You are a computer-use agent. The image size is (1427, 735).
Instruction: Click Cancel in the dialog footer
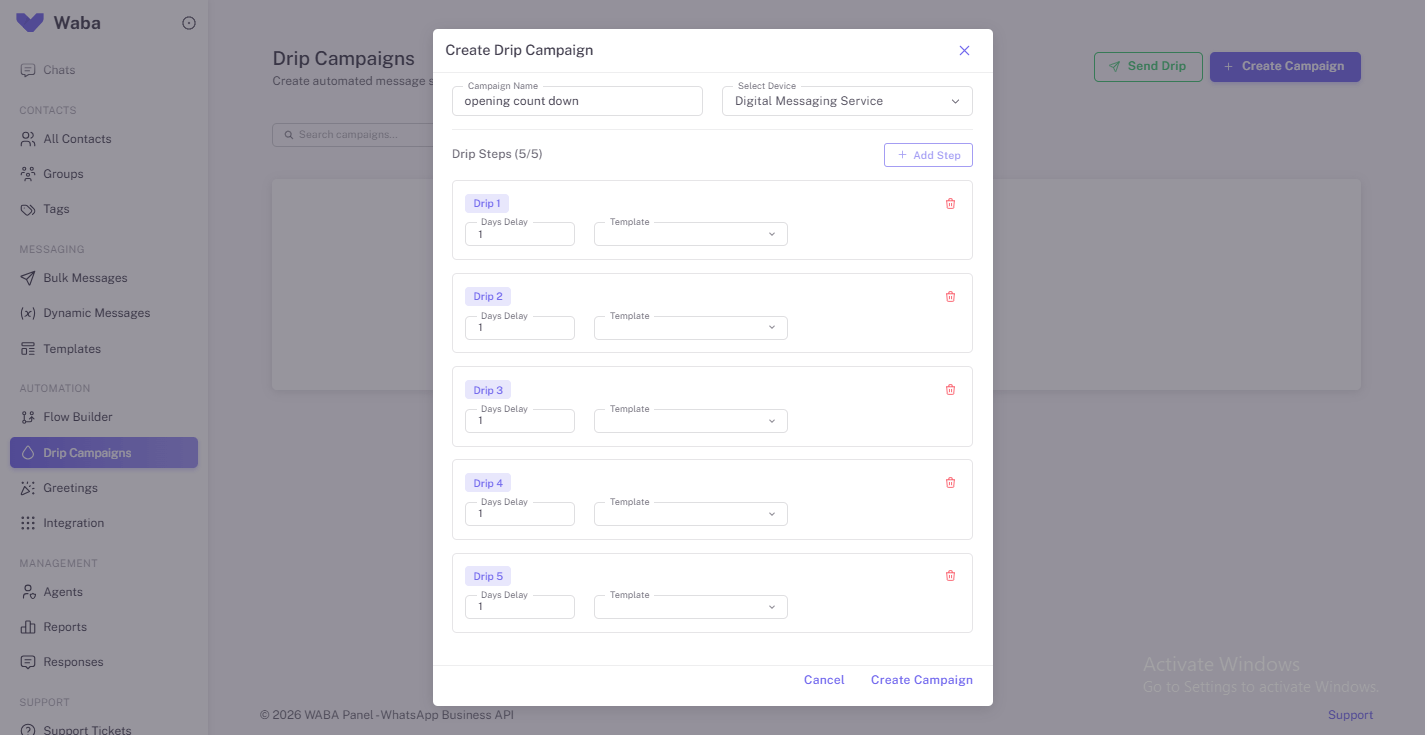click(824, 680)
